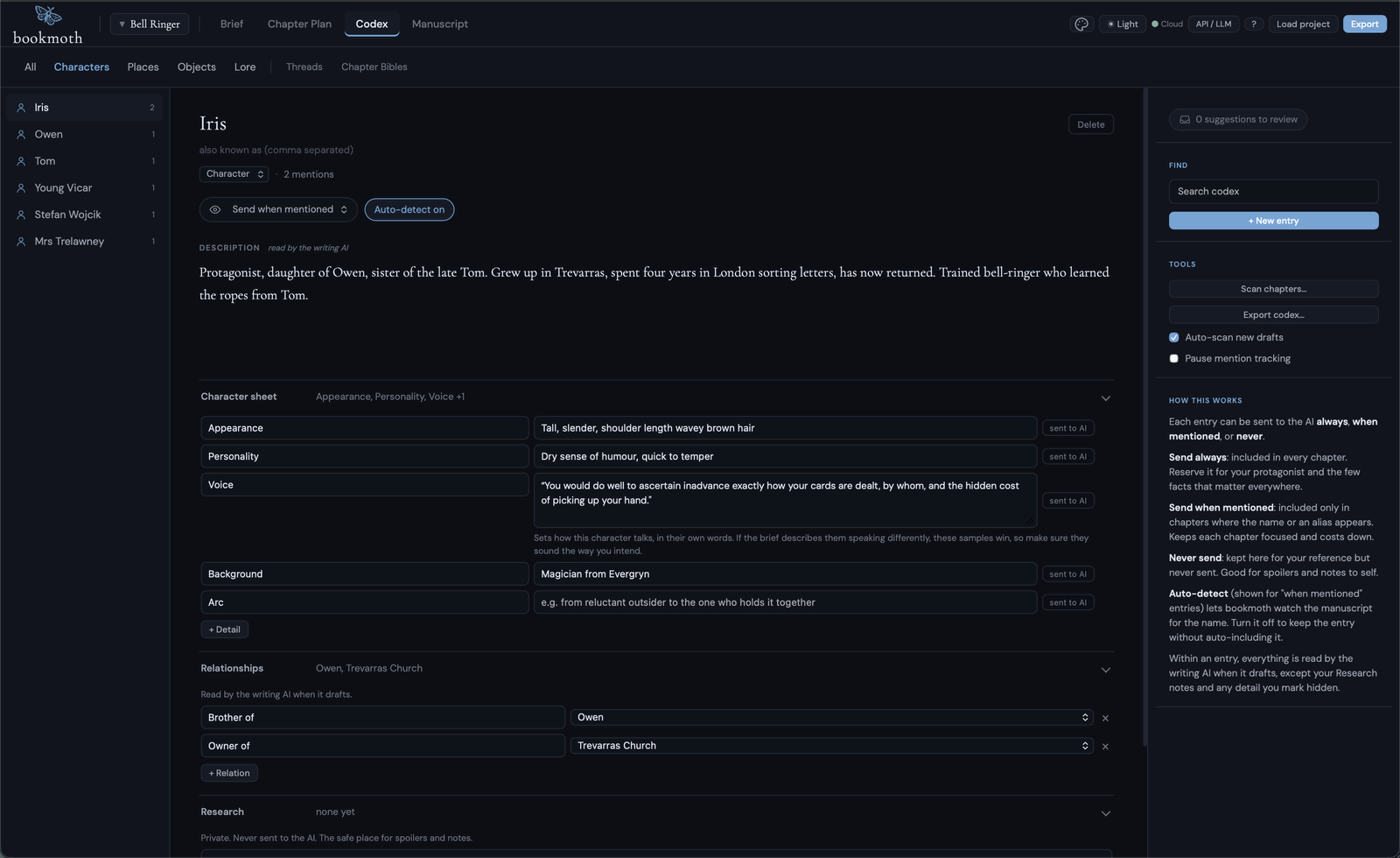Click Export codex…

pyautogui.click(x=1273, y=315)
